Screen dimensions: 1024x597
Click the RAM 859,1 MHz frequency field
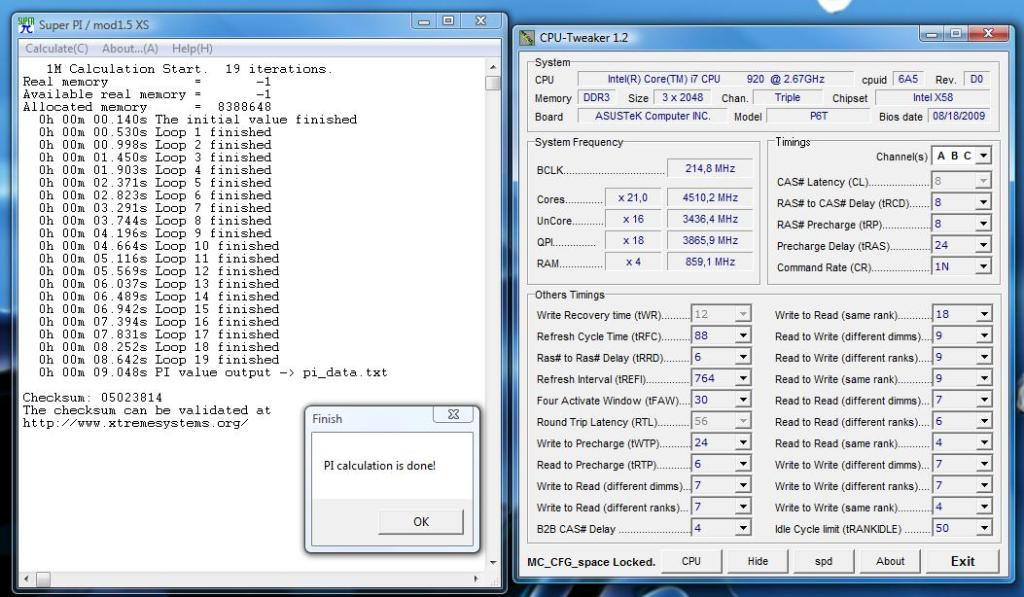coord(710,262)
